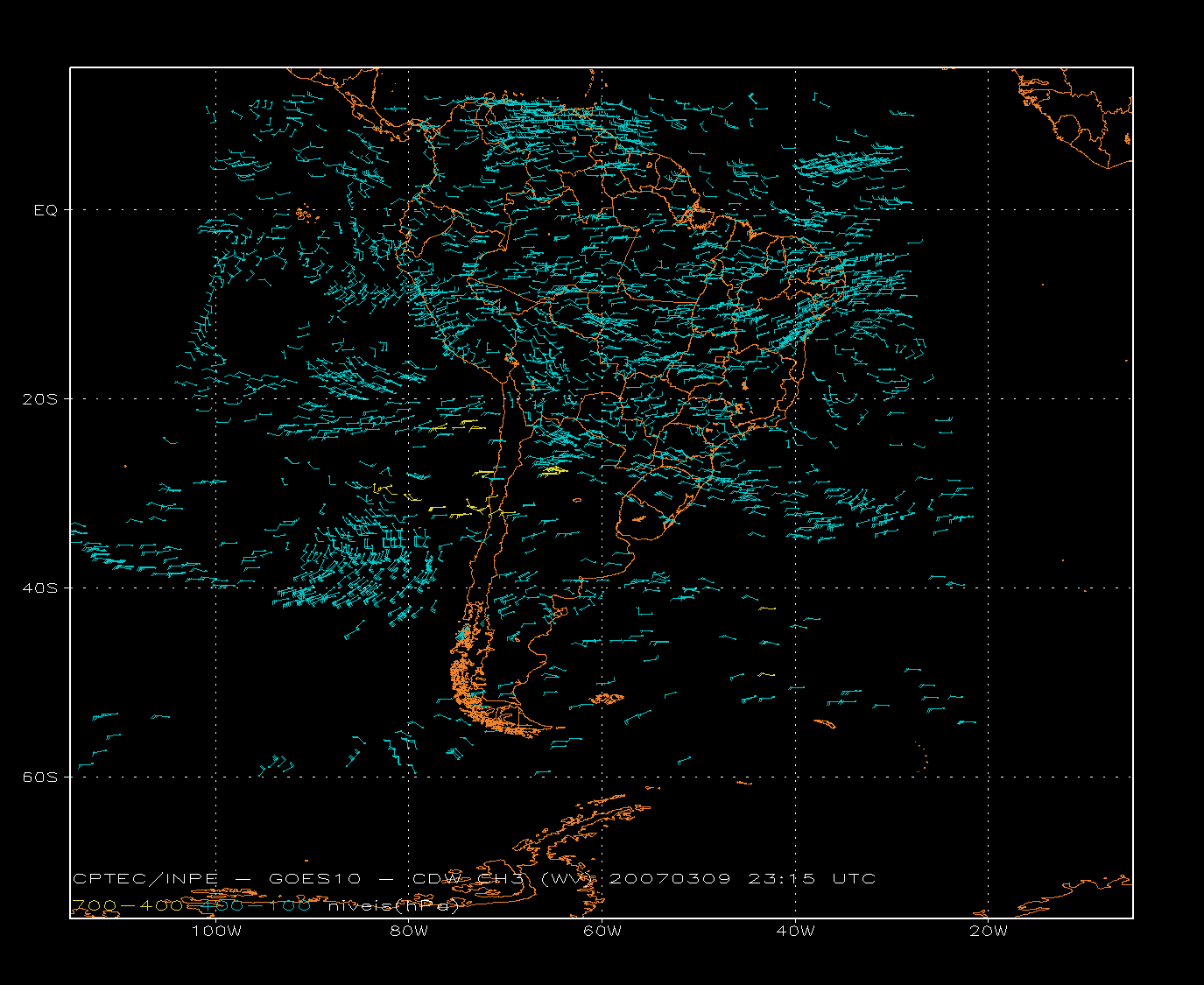
Task: Click the EQ latitude label
Action: (x=46, y=210)
